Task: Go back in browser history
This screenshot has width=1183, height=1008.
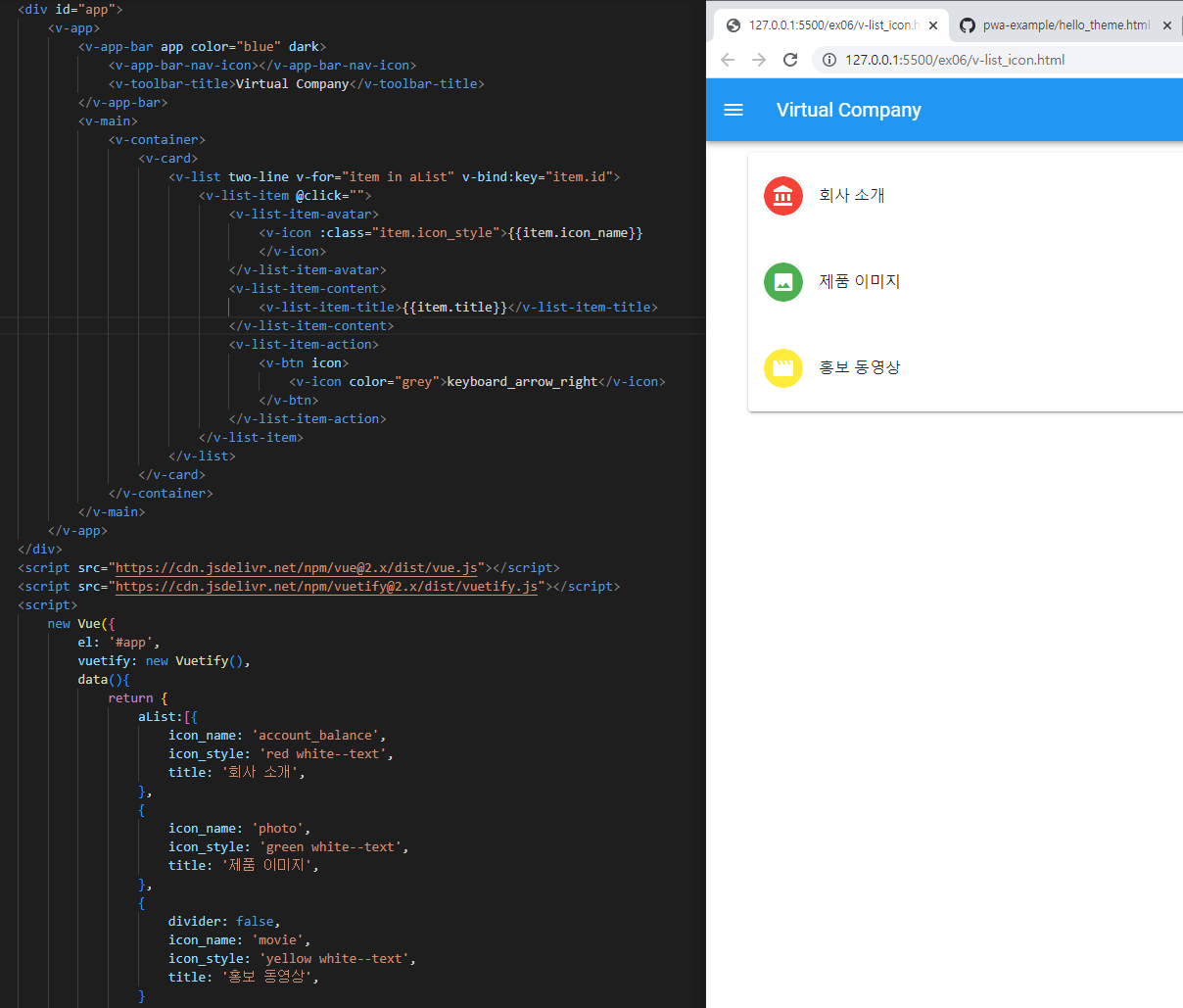Action: [x=728, y=60]
